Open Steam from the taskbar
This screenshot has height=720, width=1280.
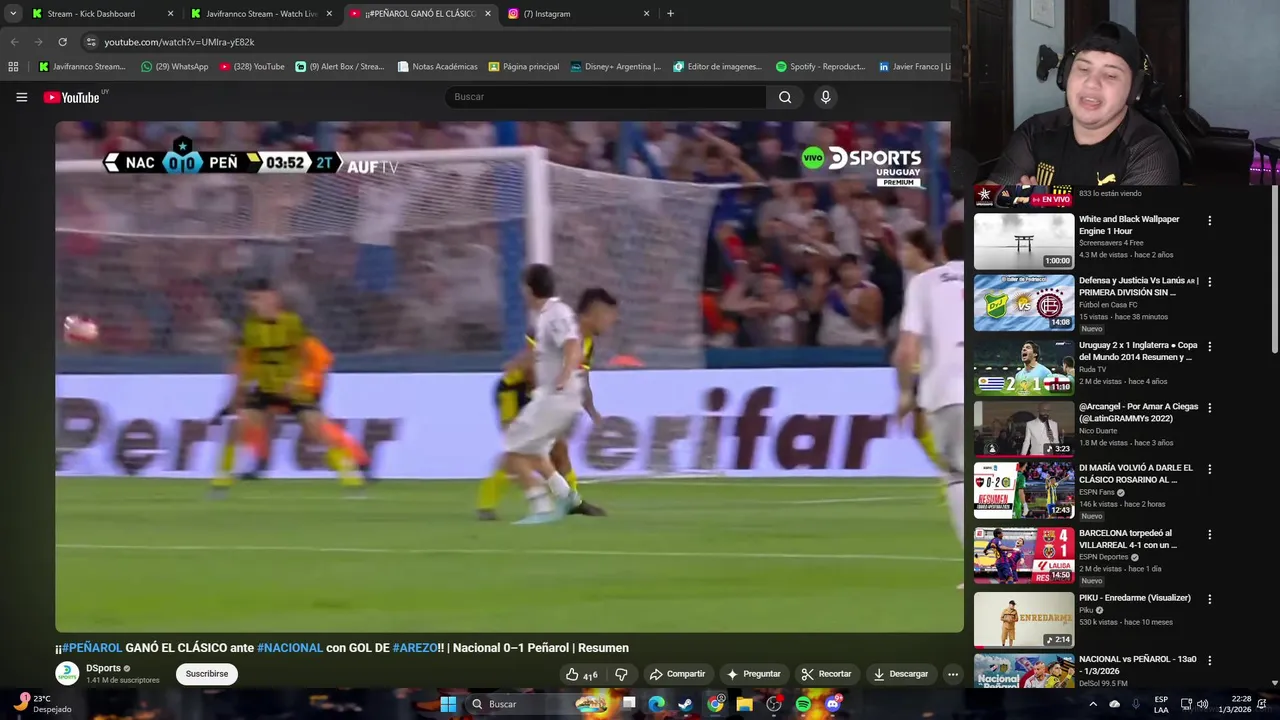[x=685, y=704]
